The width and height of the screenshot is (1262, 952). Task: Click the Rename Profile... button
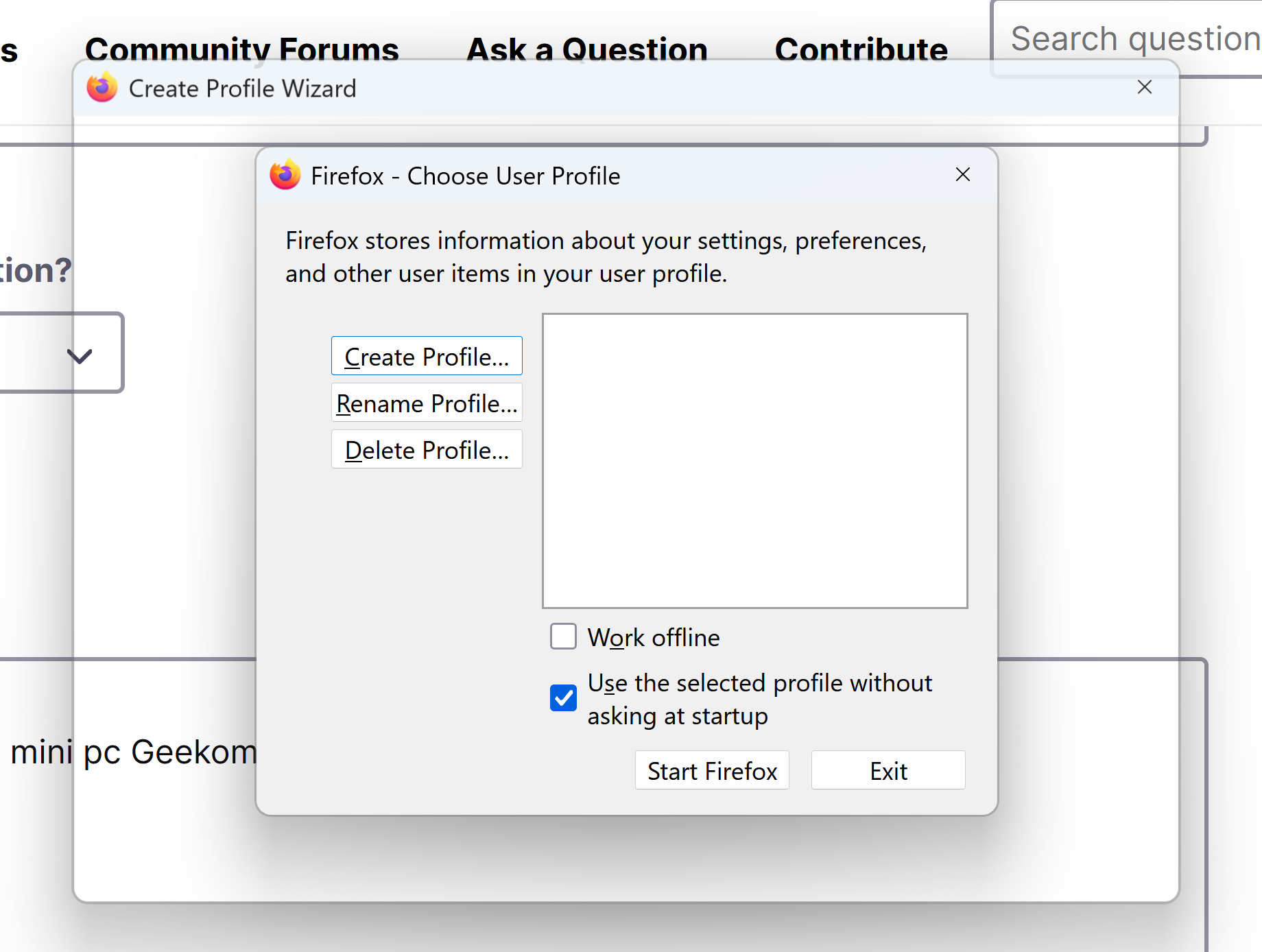tap(427, 403)
